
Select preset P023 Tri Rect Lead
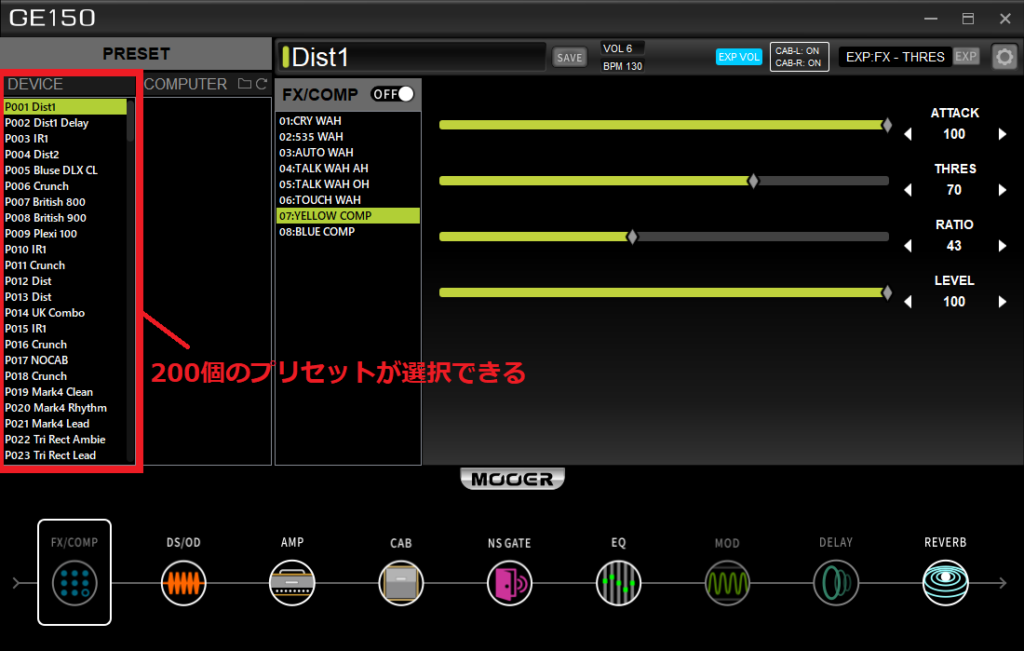65,455
